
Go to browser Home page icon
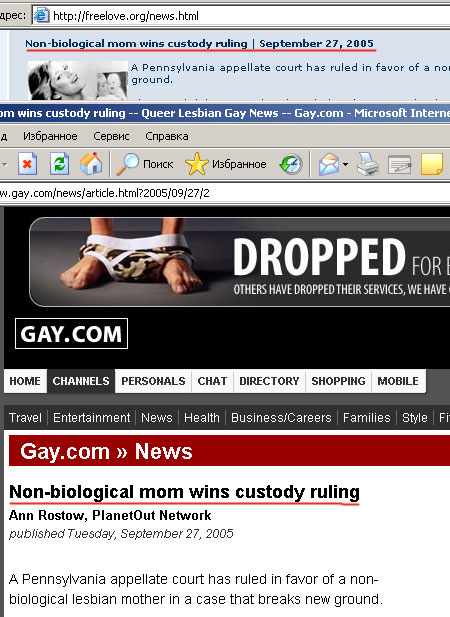tap(91, 164)
